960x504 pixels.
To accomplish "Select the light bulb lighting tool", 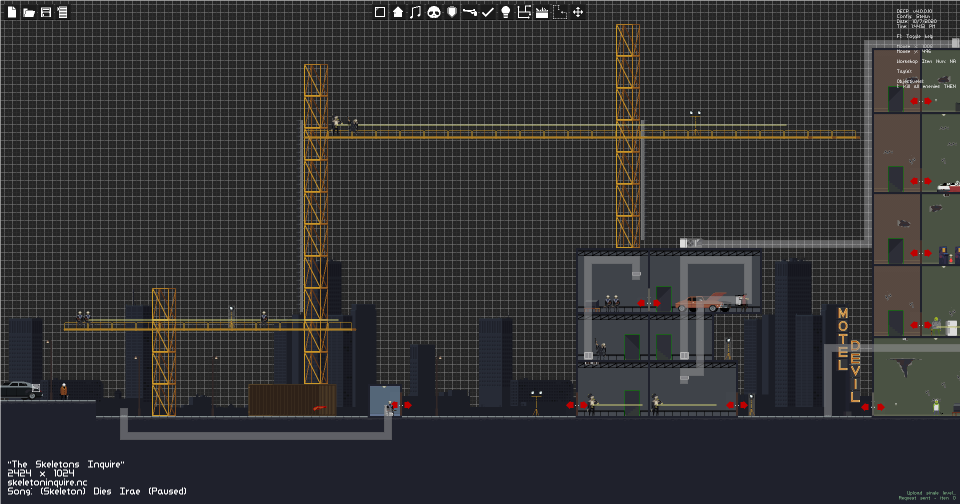I will tap(506, 12).
